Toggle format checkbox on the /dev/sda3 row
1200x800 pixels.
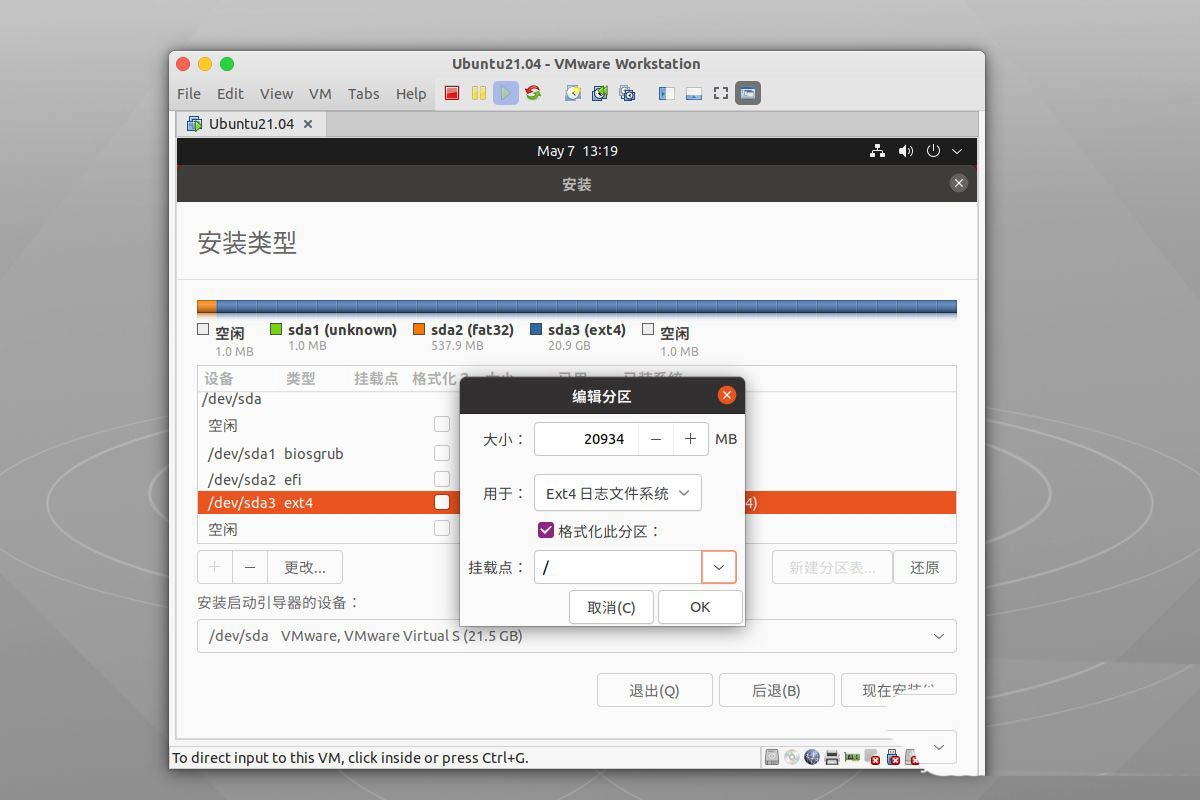442,502
